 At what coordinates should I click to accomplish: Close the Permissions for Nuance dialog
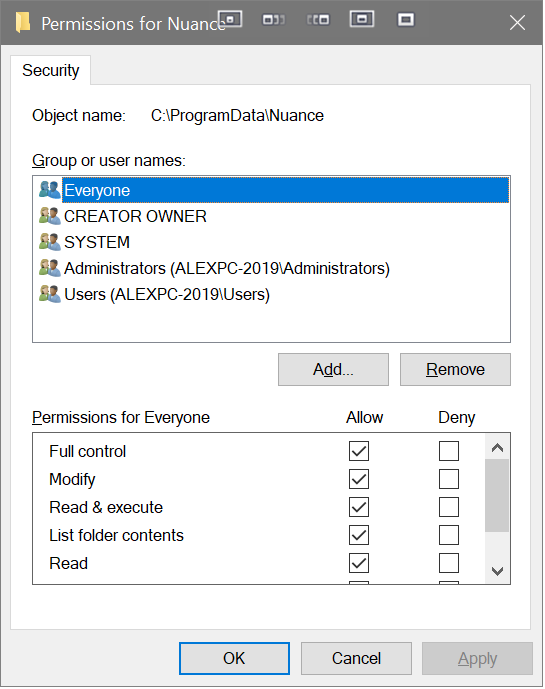[x=517, y=22]
